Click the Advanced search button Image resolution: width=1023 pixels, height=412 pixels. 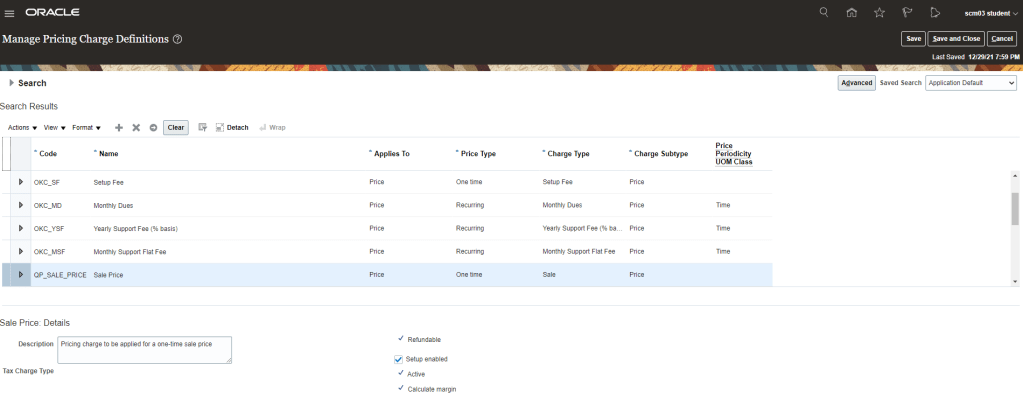point(857,83)
